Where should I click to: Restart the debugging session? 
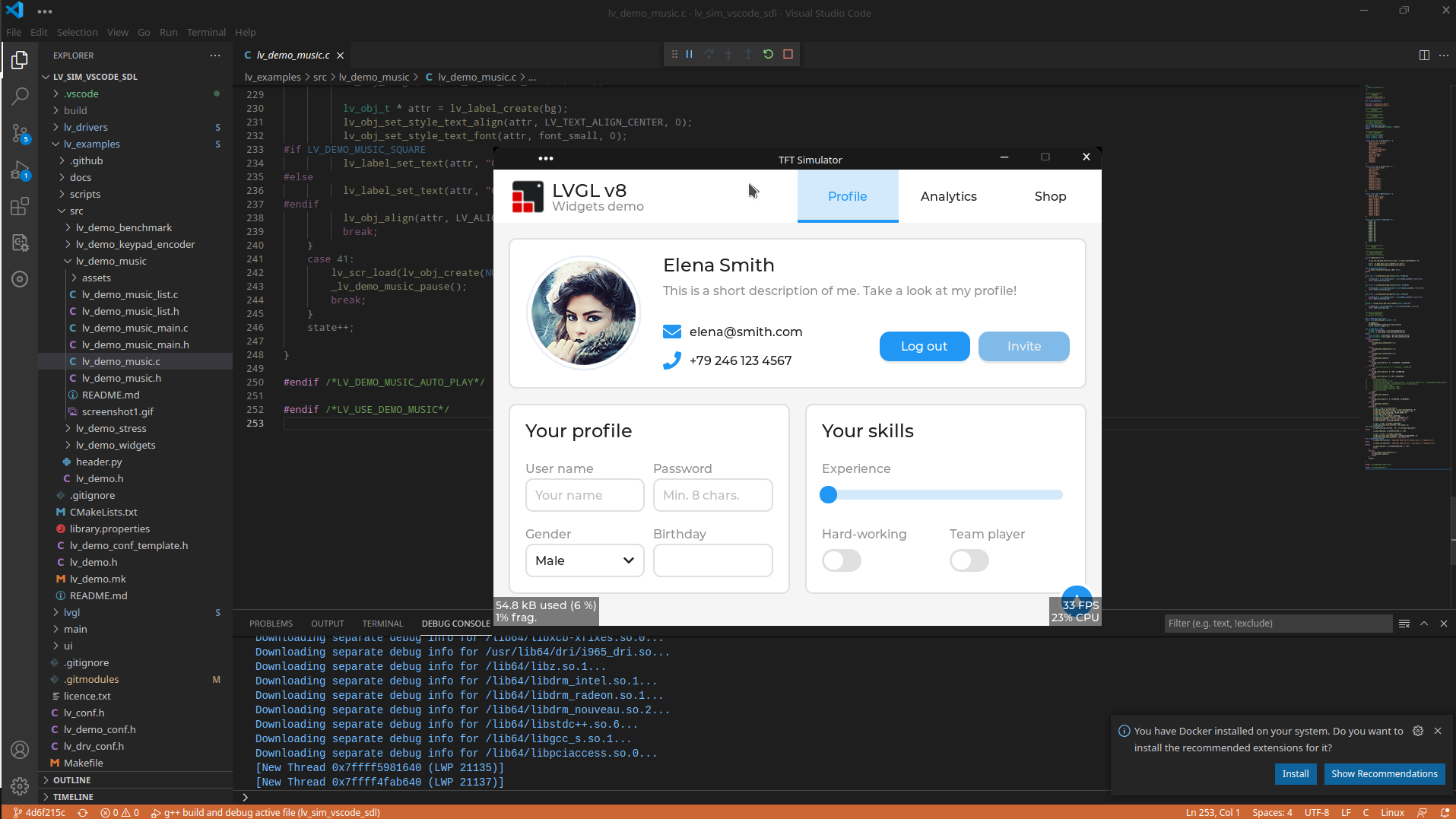[768, 54]
